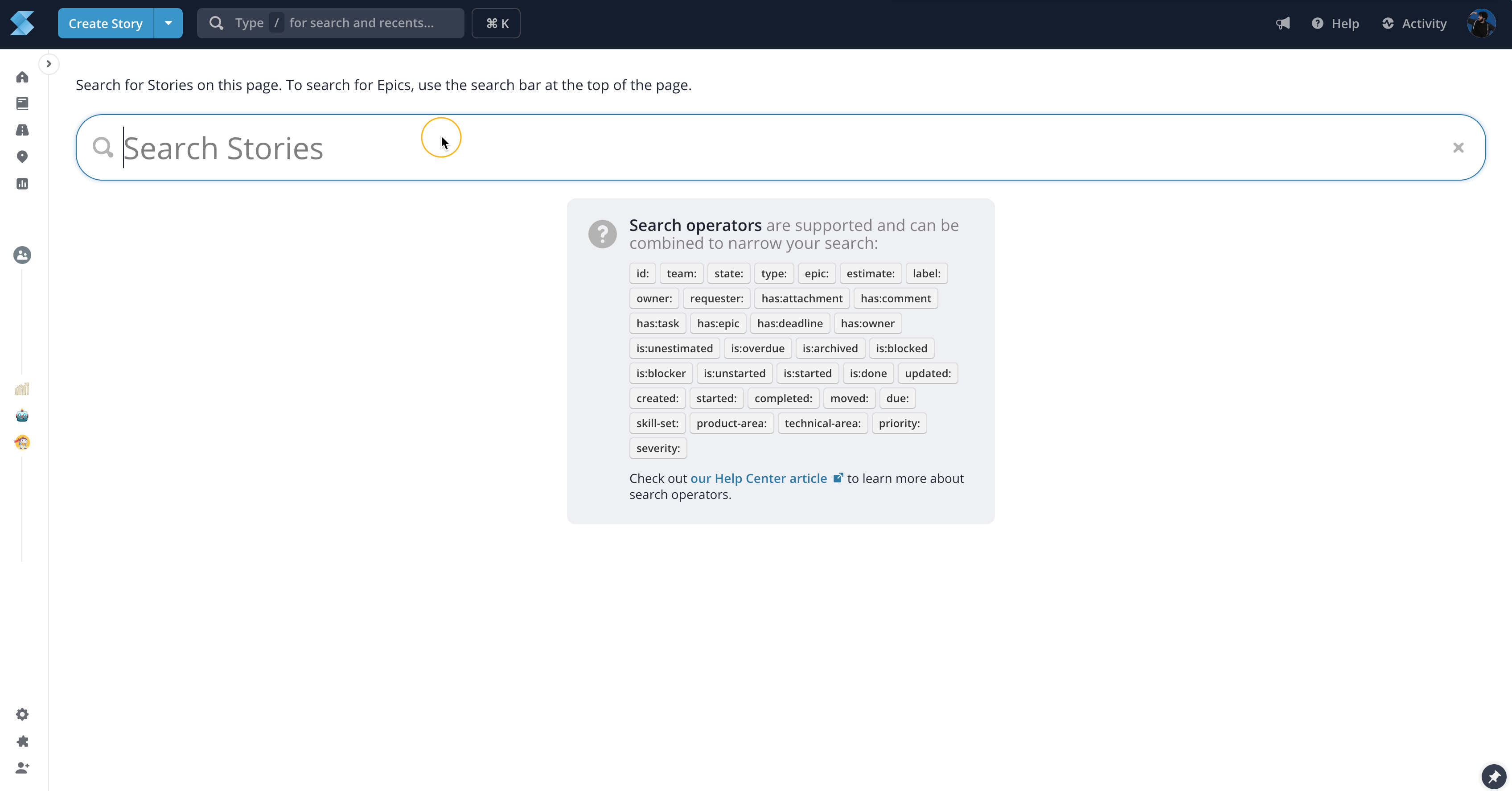Screen dimensions: 1512x791
Task: Click the announcements megaphone icon
Action: [x=1283, y=24]
